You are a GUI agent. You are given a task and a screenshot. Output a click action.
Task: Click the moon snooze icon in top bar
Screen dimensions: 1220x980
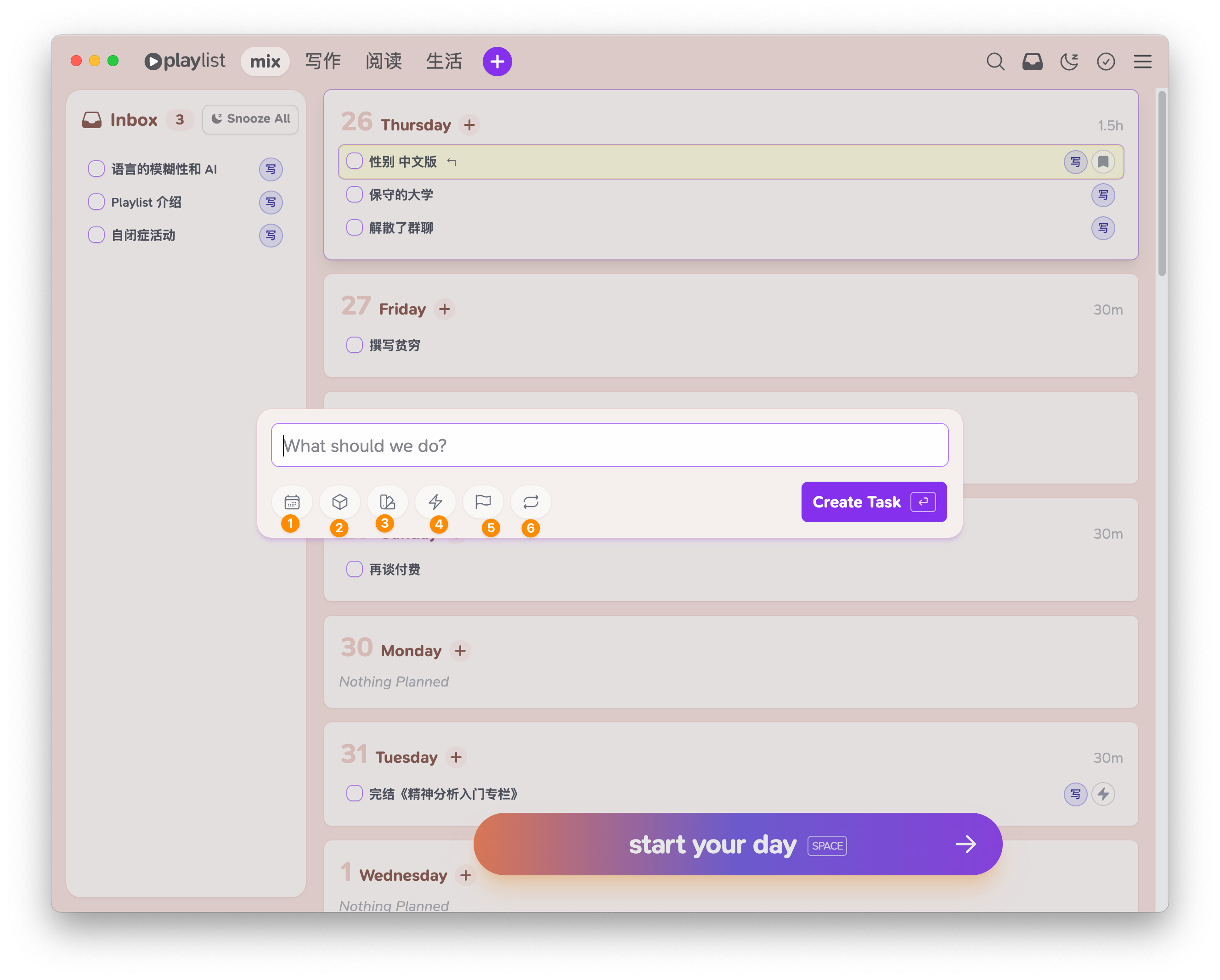click(x=1069, y=62)
